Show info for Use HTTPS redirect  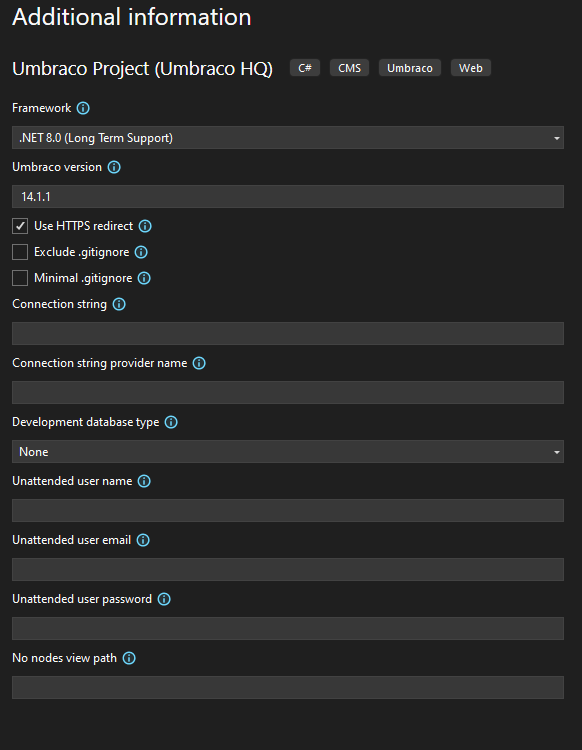(x=145, y=226)
